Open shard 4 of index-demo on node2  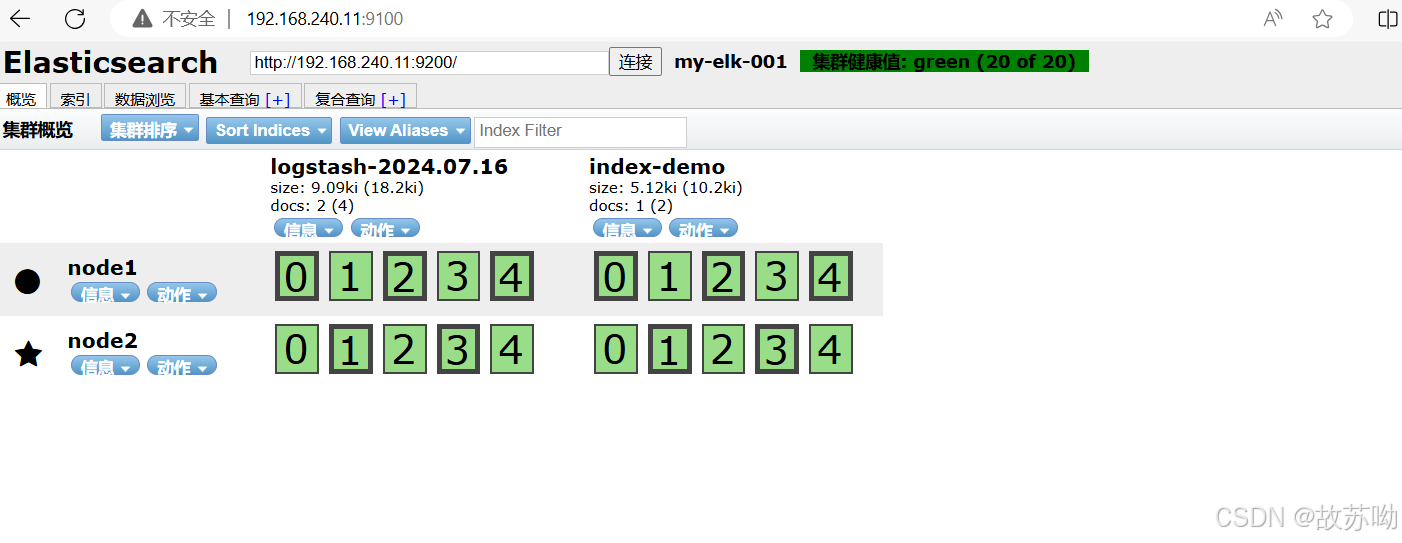click(x=831, y=349)
